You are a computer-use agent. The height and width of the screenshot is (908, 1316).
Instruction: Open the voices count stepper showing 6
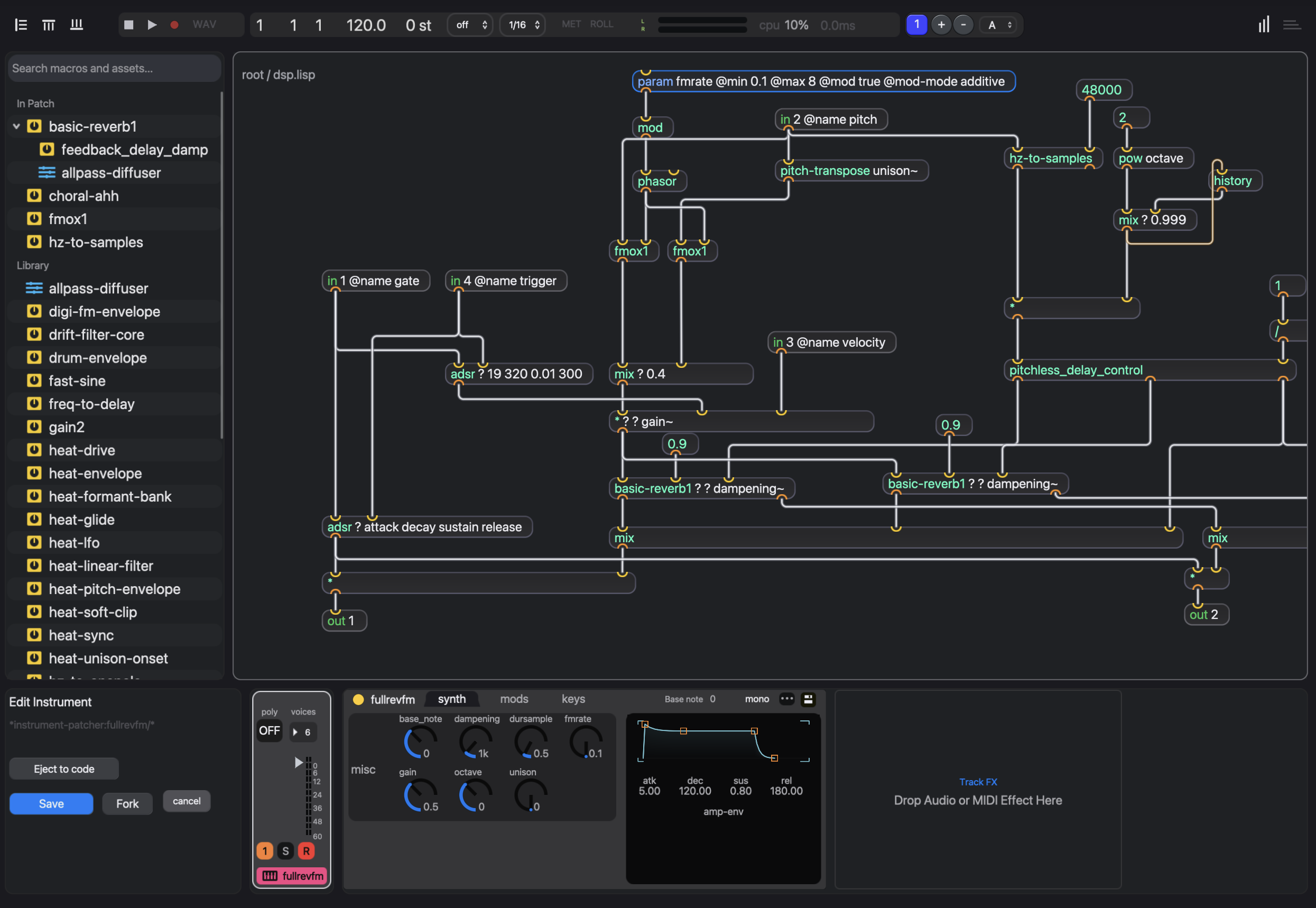coord(303,732)
